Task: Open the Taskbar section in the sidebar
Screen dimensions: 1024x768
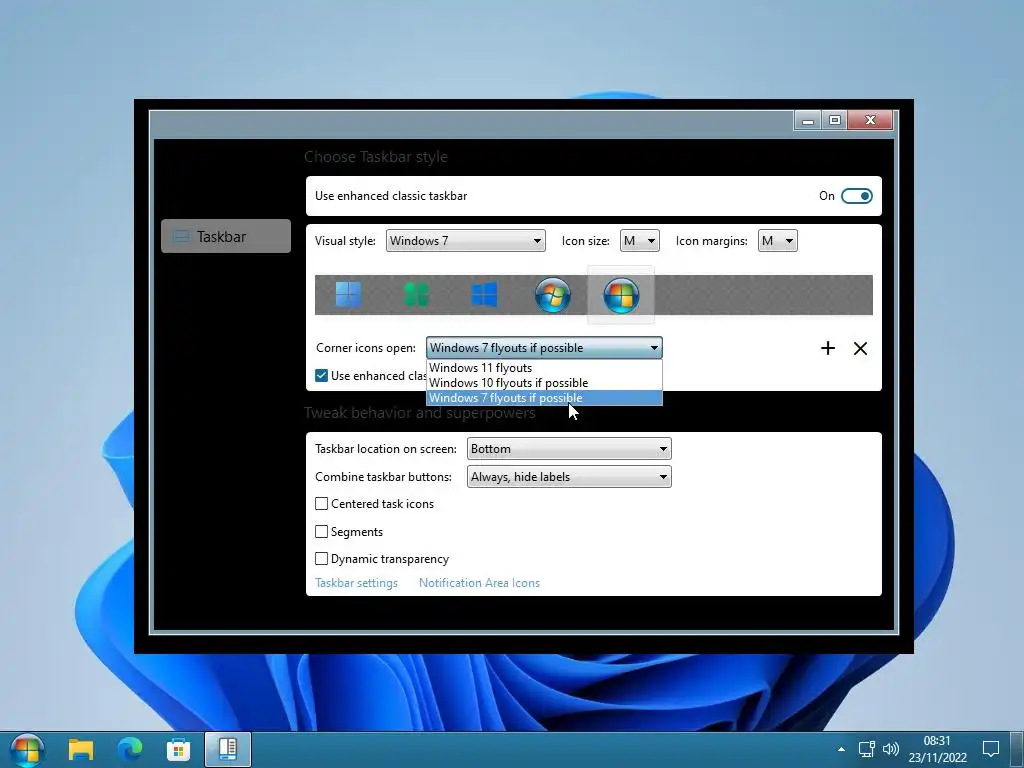Action: tap(226, 236)
